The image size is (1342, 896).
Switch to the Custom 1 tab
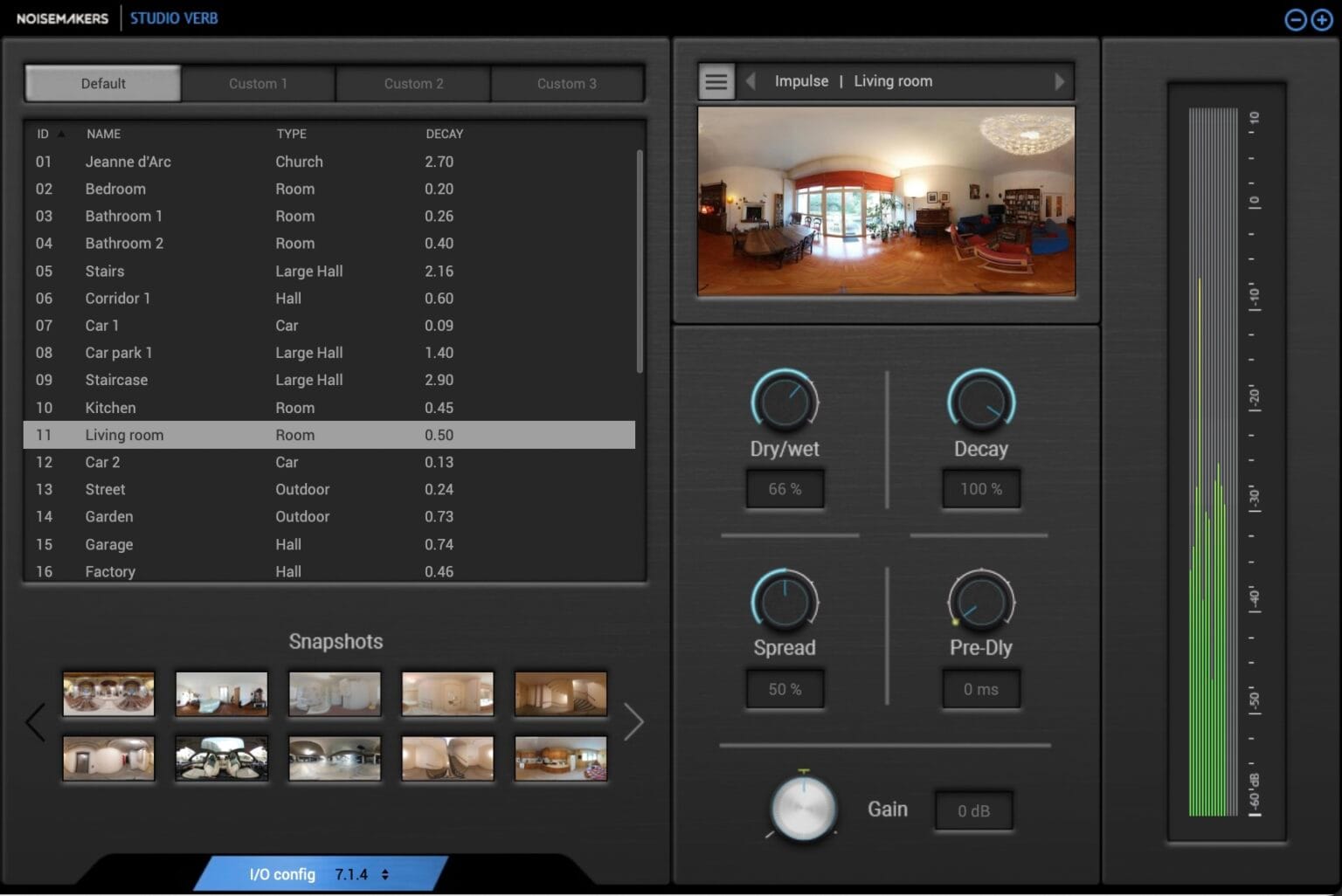tap(258, 84)
